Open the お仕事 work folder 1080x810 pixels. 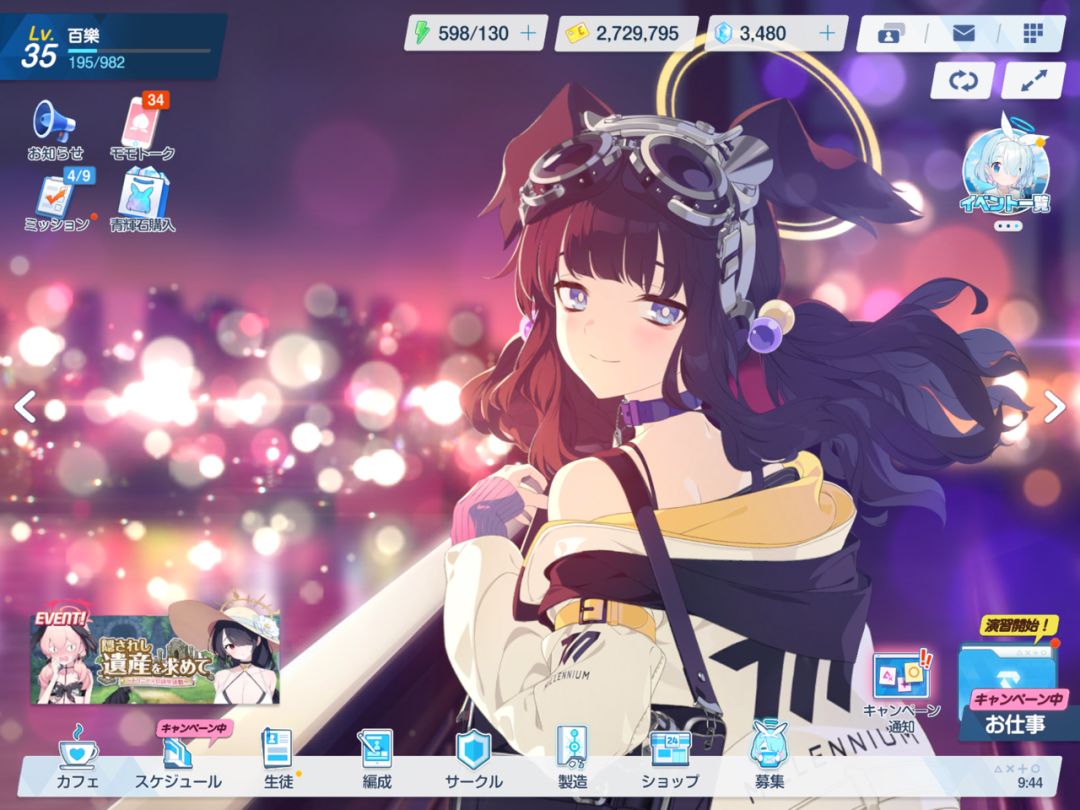(x=1013, y=691)
